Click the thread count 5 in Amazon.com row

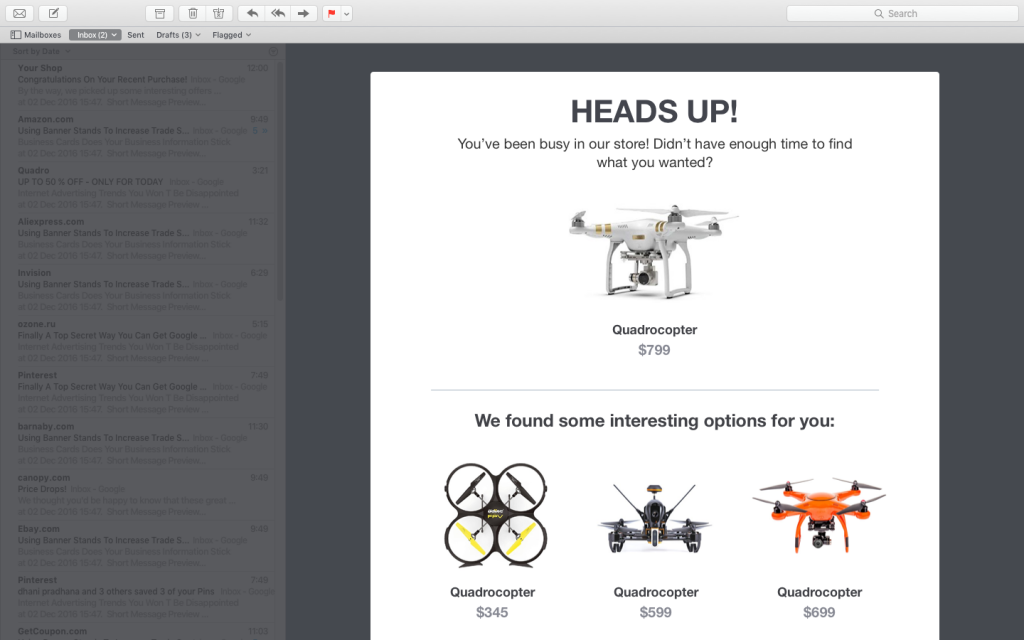(255, 131)
